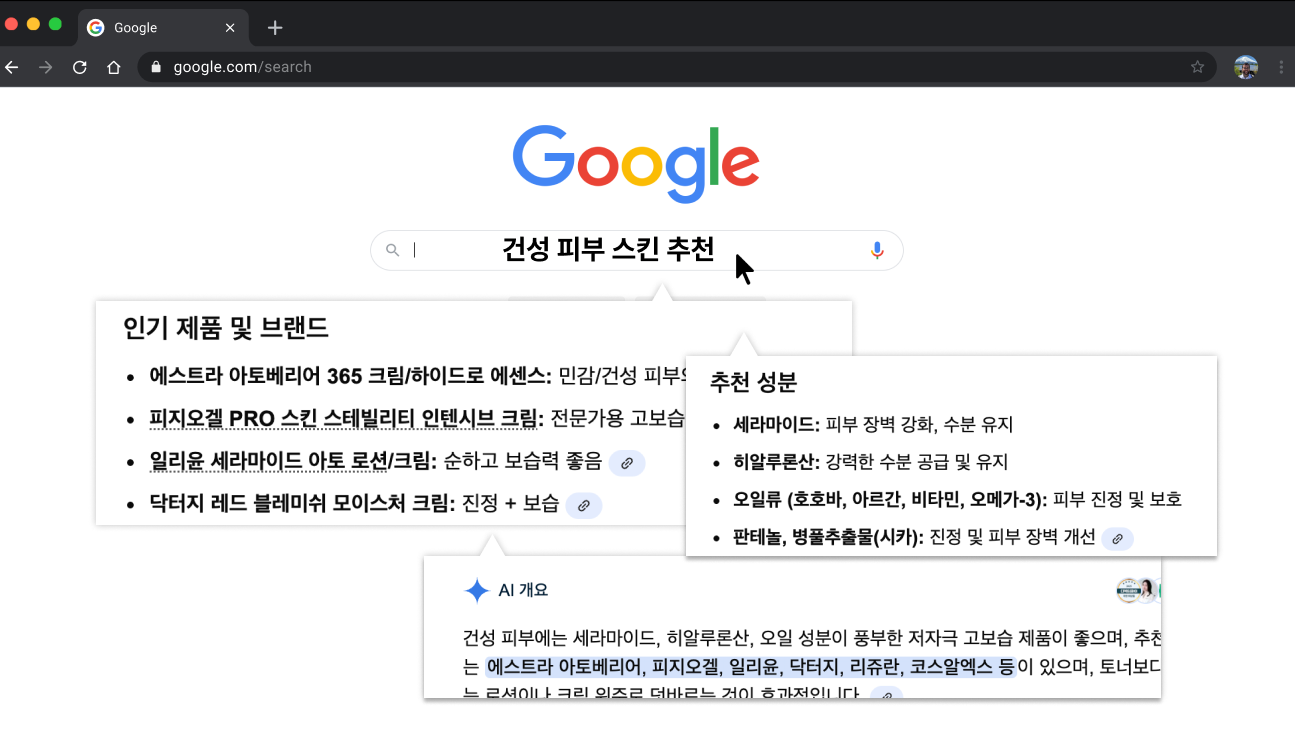Open link icon after 판테놀, 병풀추출물 item
Image resolution: width=1295 pixels, height=729 pixels.
tap(1118, 538)
